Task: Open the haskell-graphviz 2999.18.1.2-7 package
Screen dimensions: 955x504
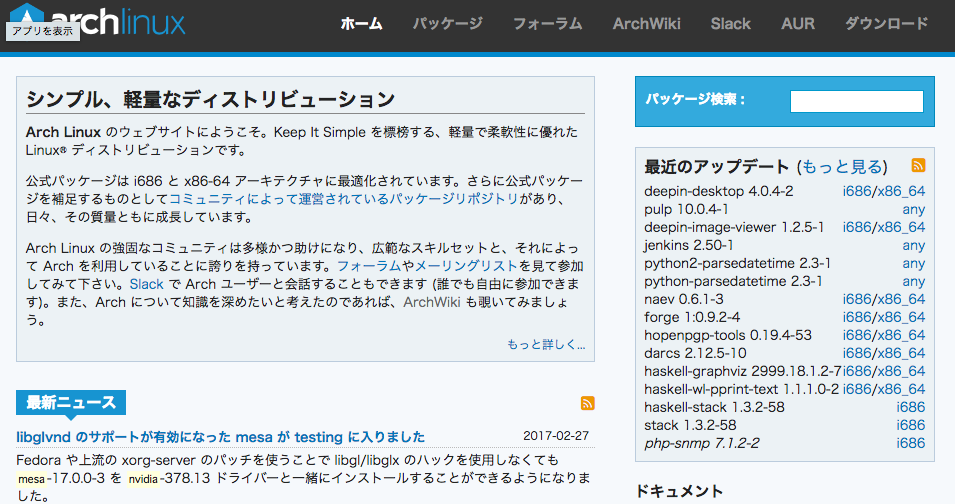Action: pos(742,371)
